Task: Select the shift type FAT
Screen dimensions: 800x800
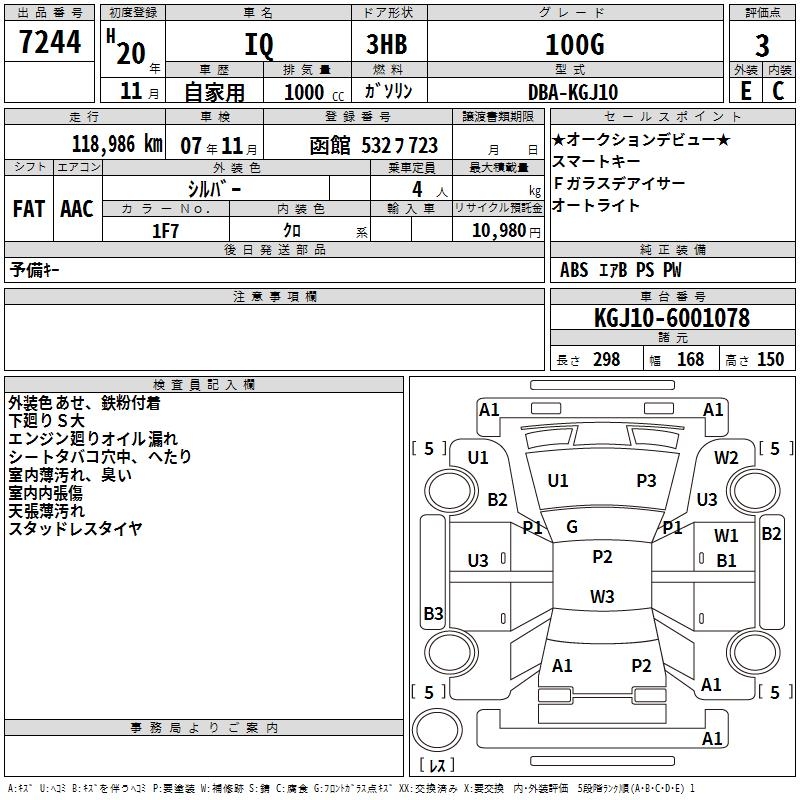Action: pyautogui.click(x=29, y=209)
